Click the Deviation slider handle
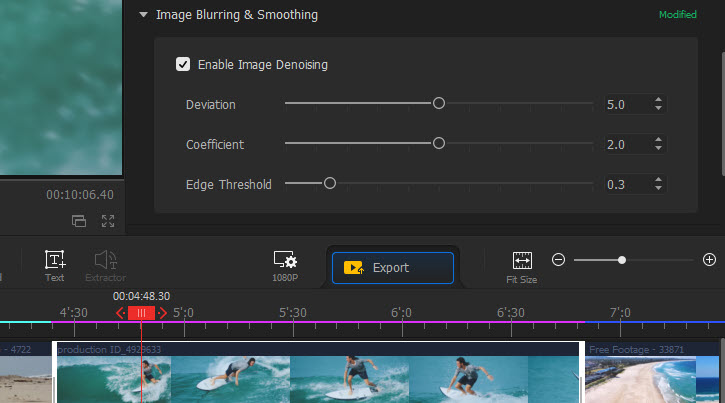Viewport: 725px width, 403px height. (x=438, y=103)
